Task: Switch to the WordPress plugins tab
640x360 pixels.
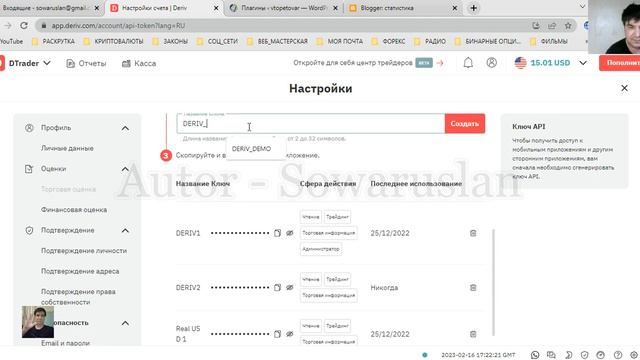Action: click(x=284, y=8)
